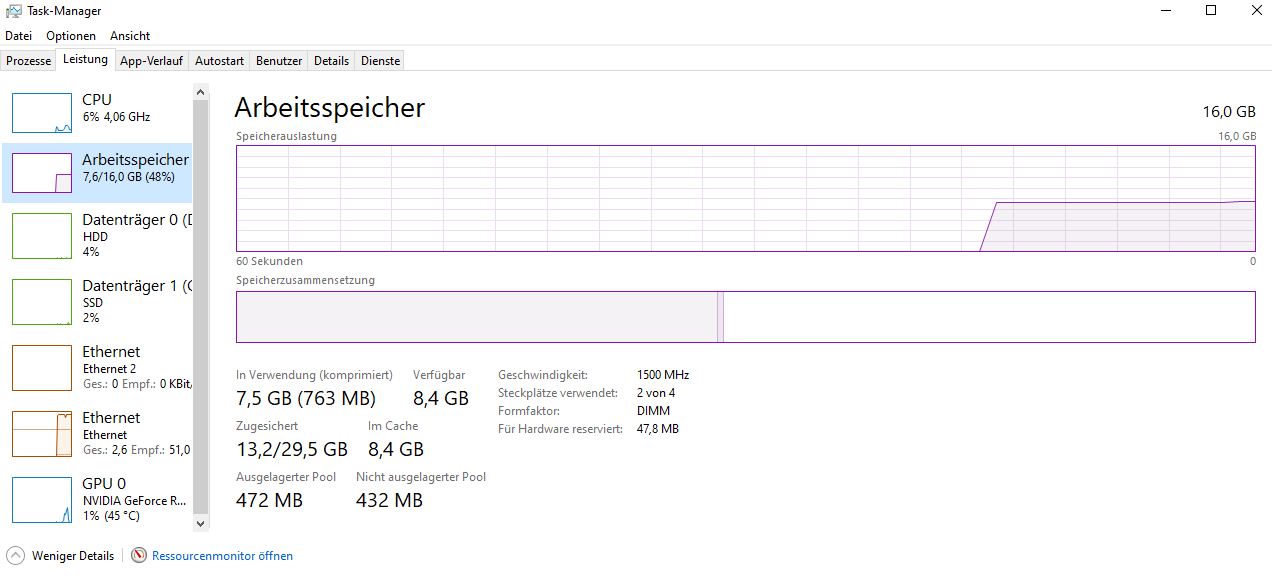
Task: Select the active Ethernet adapter graph
Action: coord(42,433)
